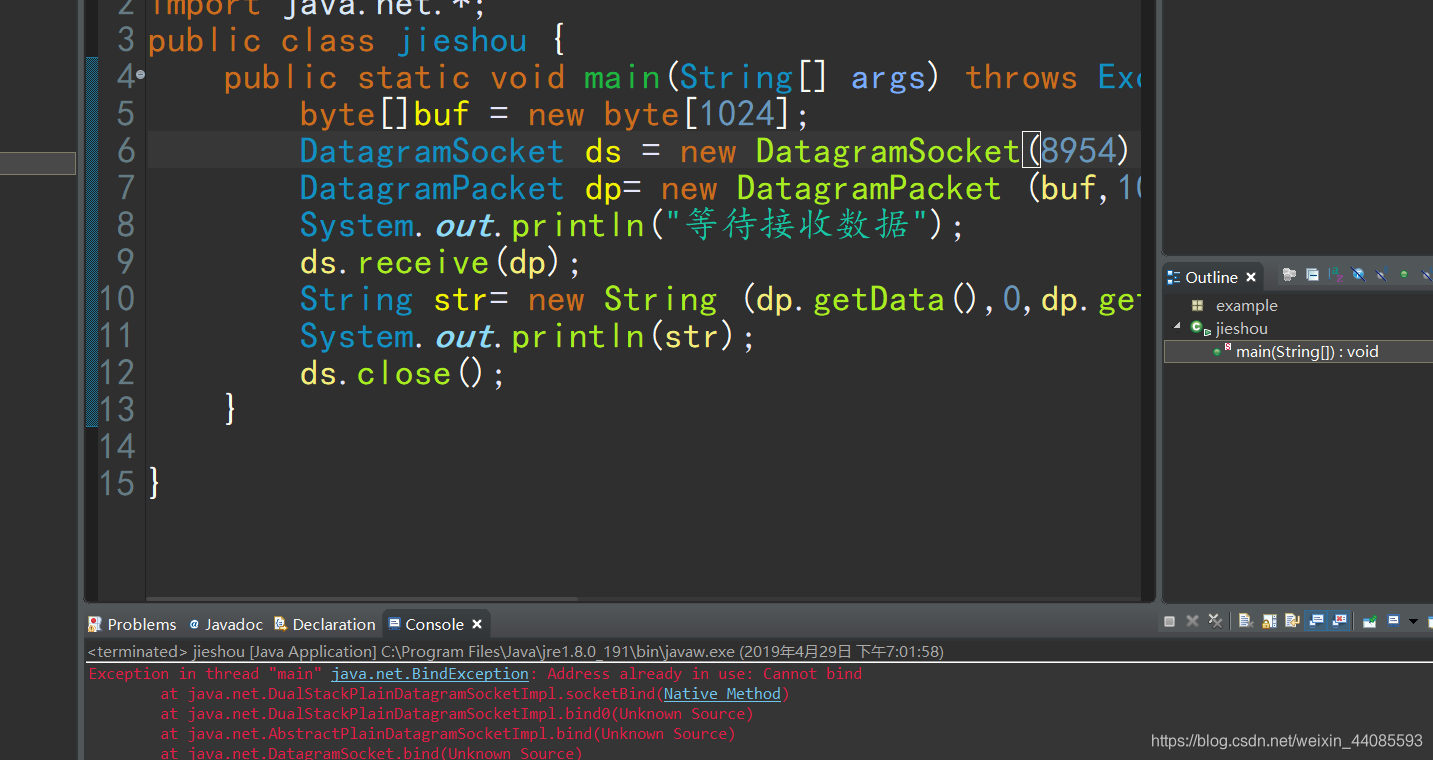Collapse the jieshou class node in Outline
The height and width of the screenshot is (760, 1433).
1177,327
